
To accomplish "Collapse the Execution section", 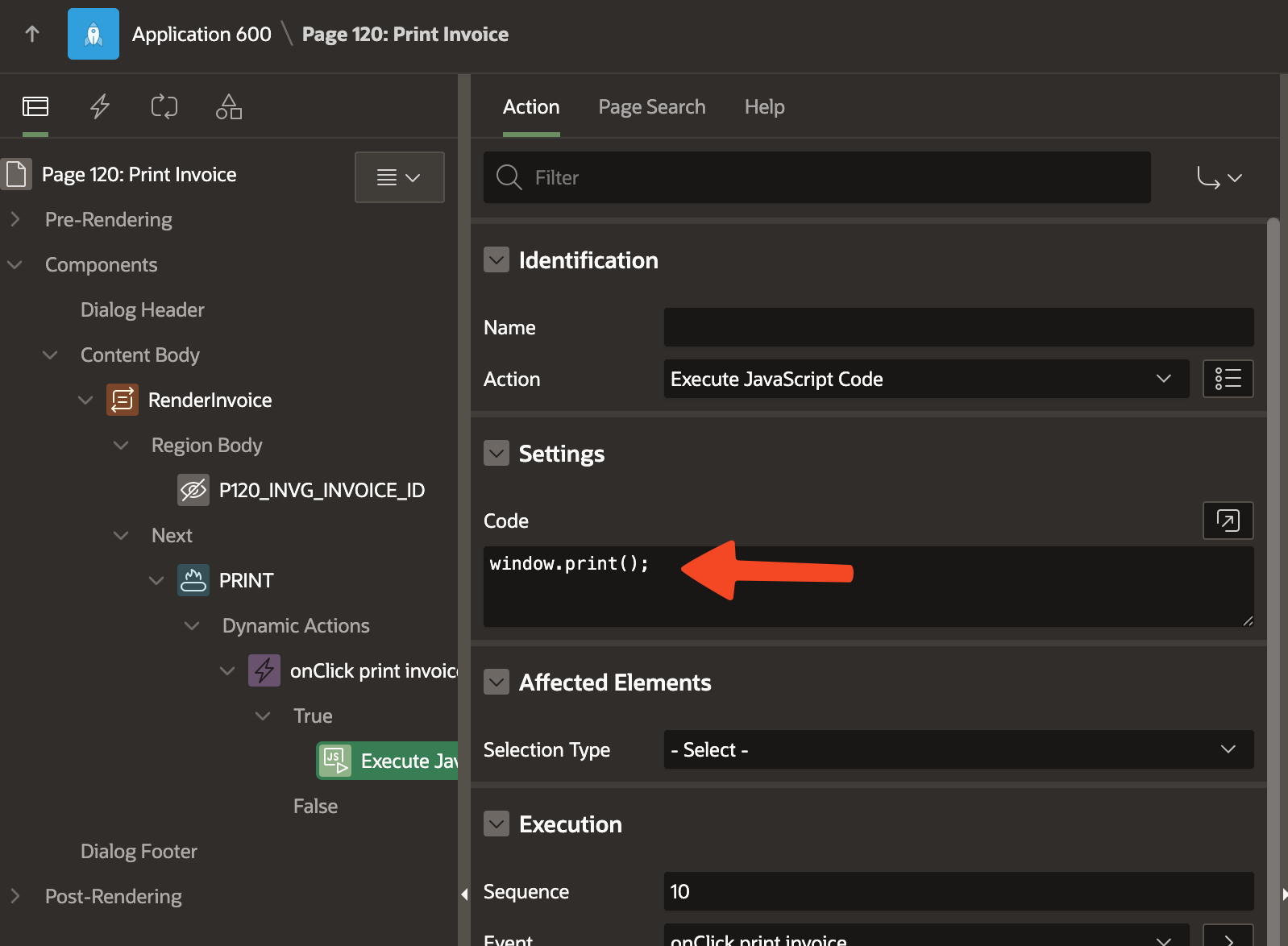I will tap(497, 824).
